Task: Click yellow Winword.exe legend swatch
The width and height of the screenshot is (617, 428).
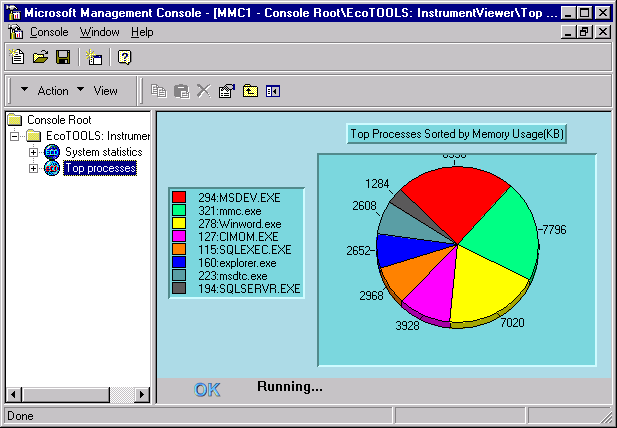Action: 179,223
